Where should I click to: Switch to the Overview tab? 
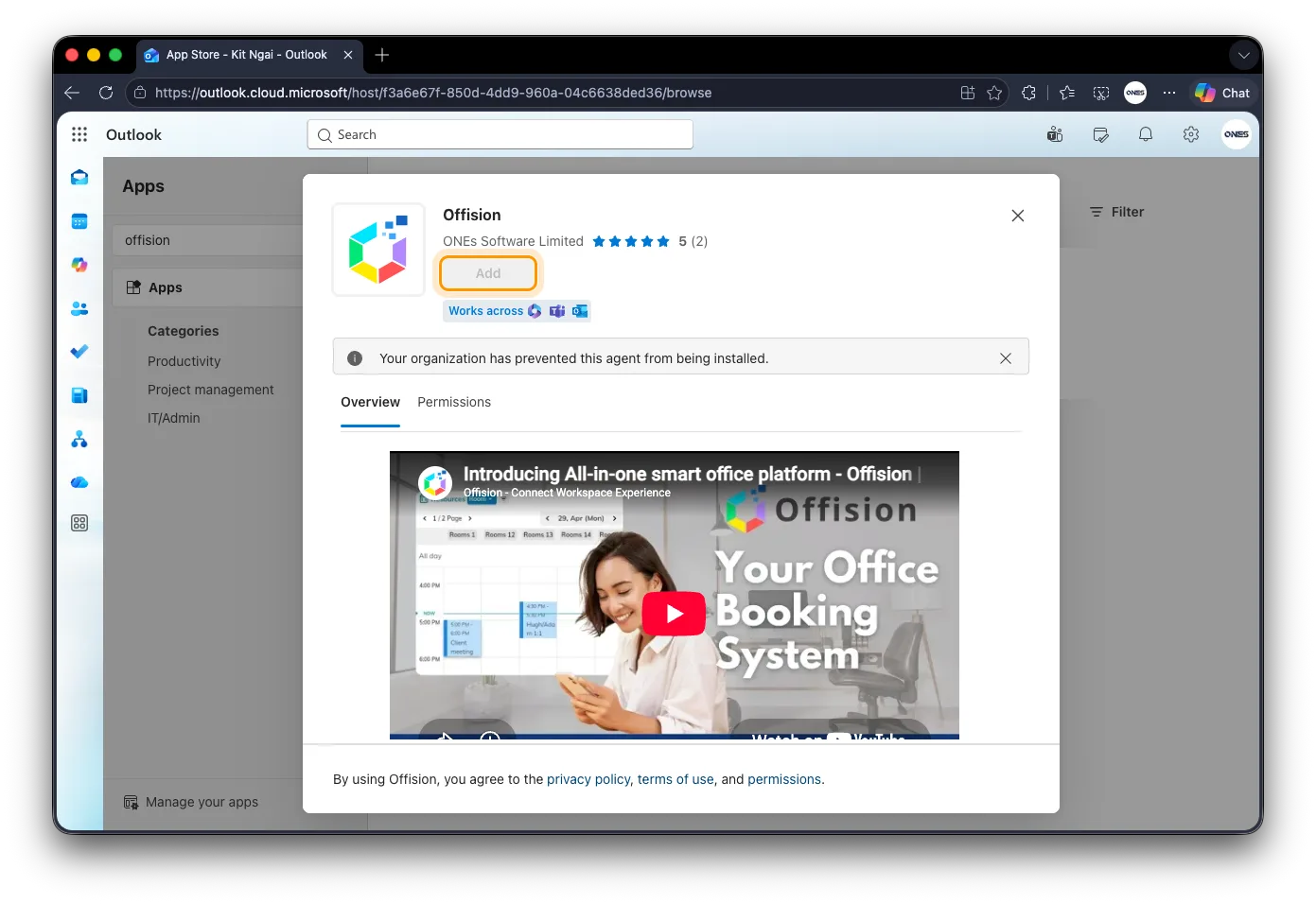click(370, 402)
